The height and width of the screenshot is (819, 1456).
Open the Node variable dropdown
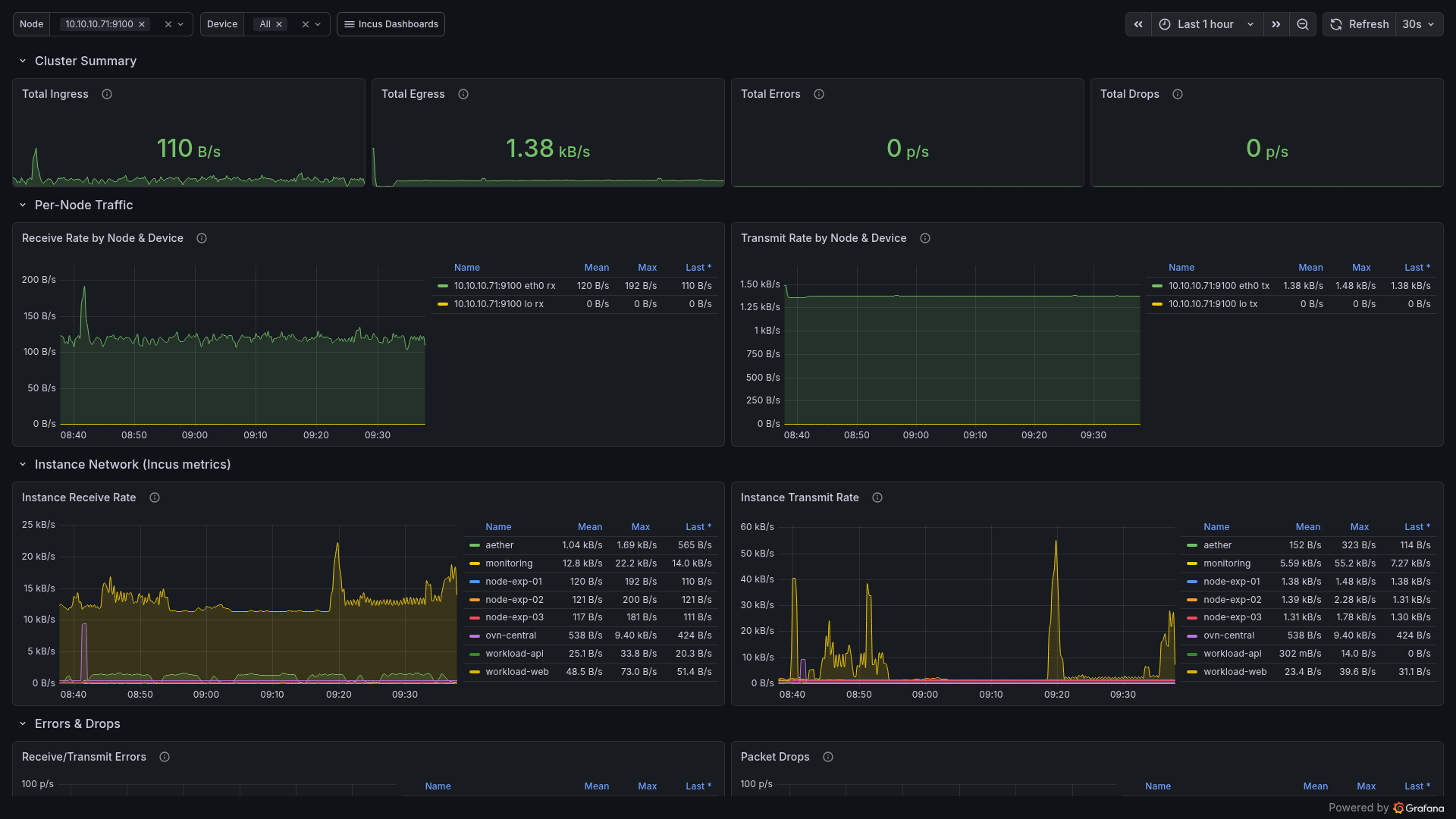180,24
